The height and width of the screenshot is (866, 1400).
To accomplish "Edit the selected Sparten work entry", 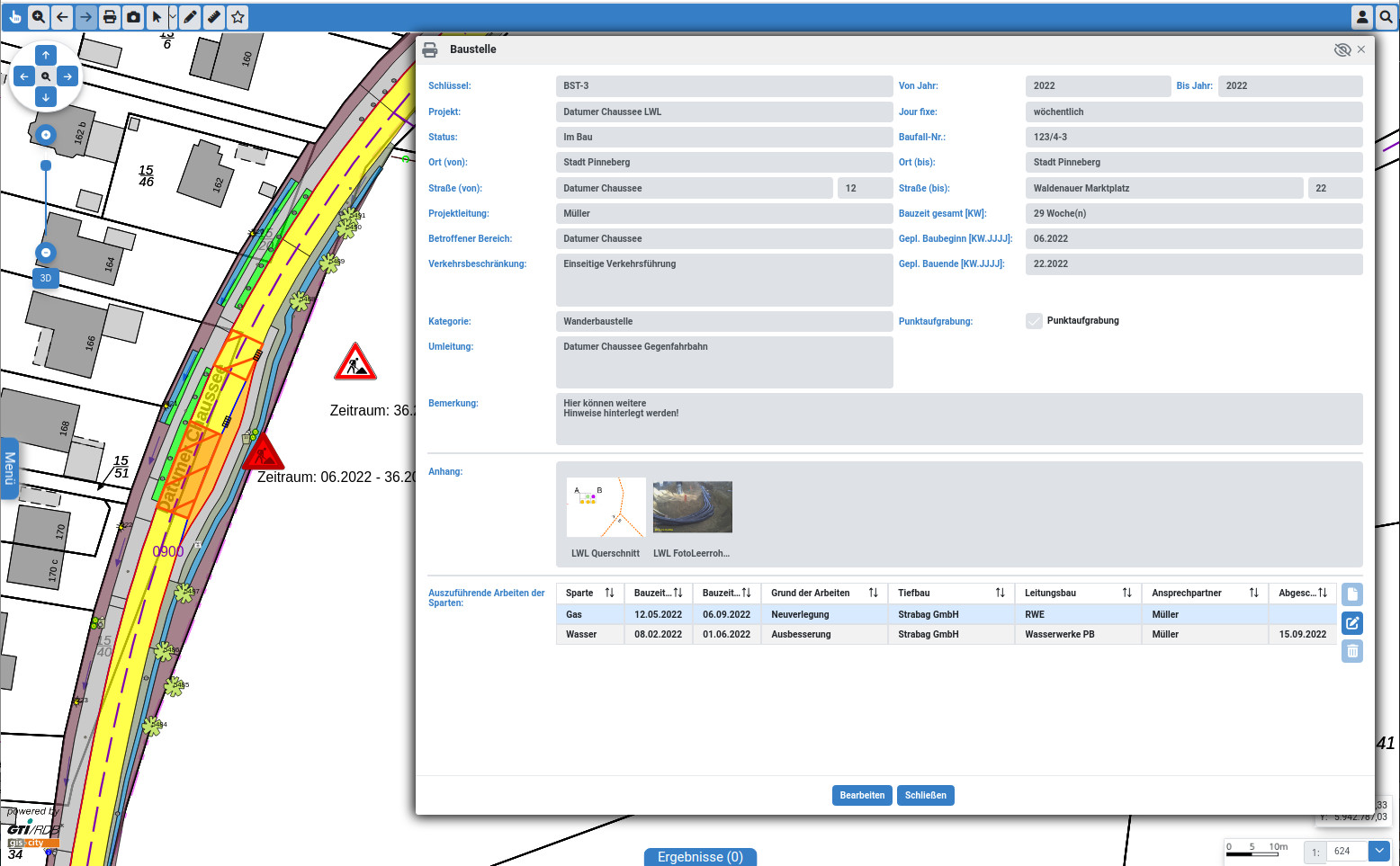I will tap(1351, 623).
